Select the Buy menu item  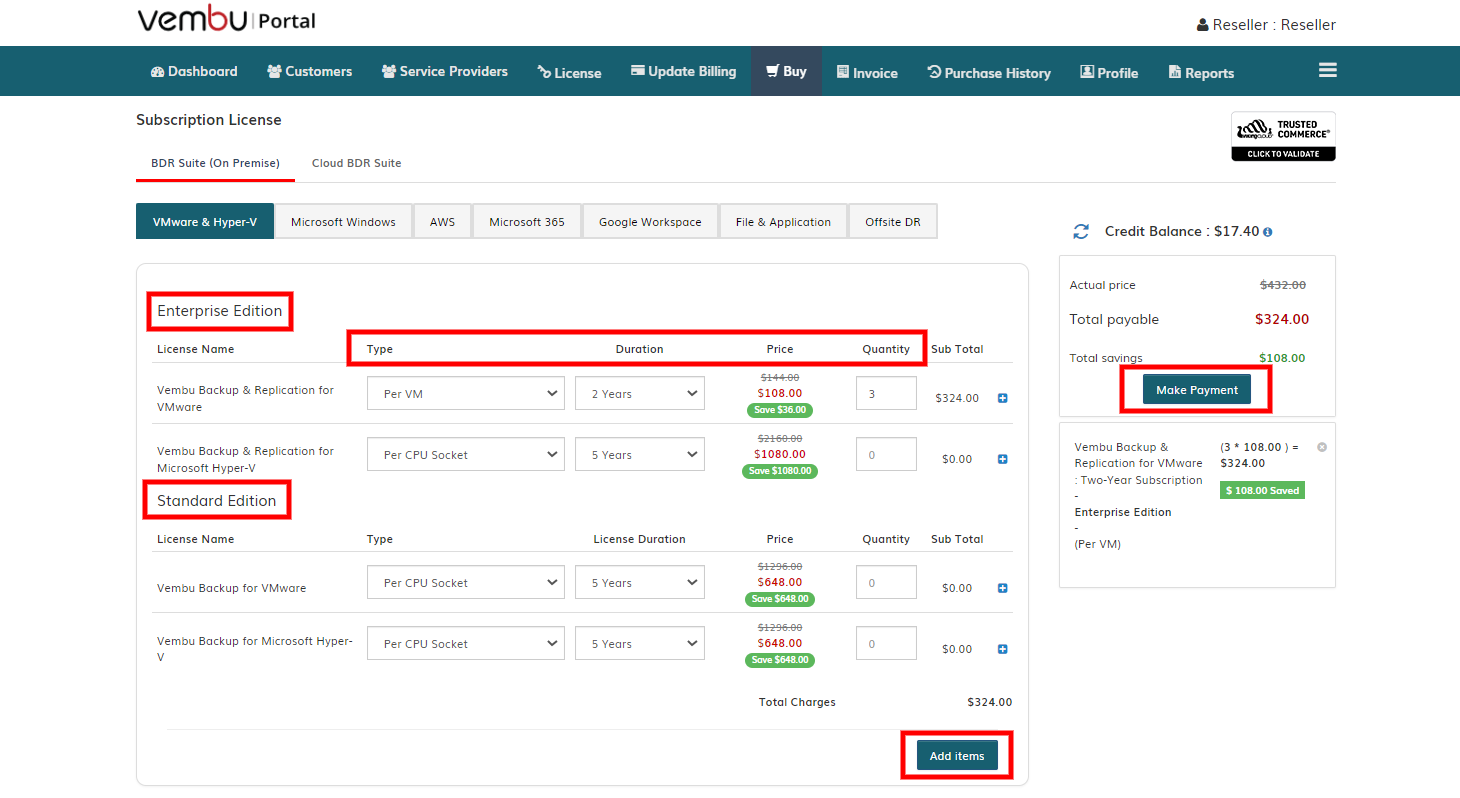pos(786,71)
